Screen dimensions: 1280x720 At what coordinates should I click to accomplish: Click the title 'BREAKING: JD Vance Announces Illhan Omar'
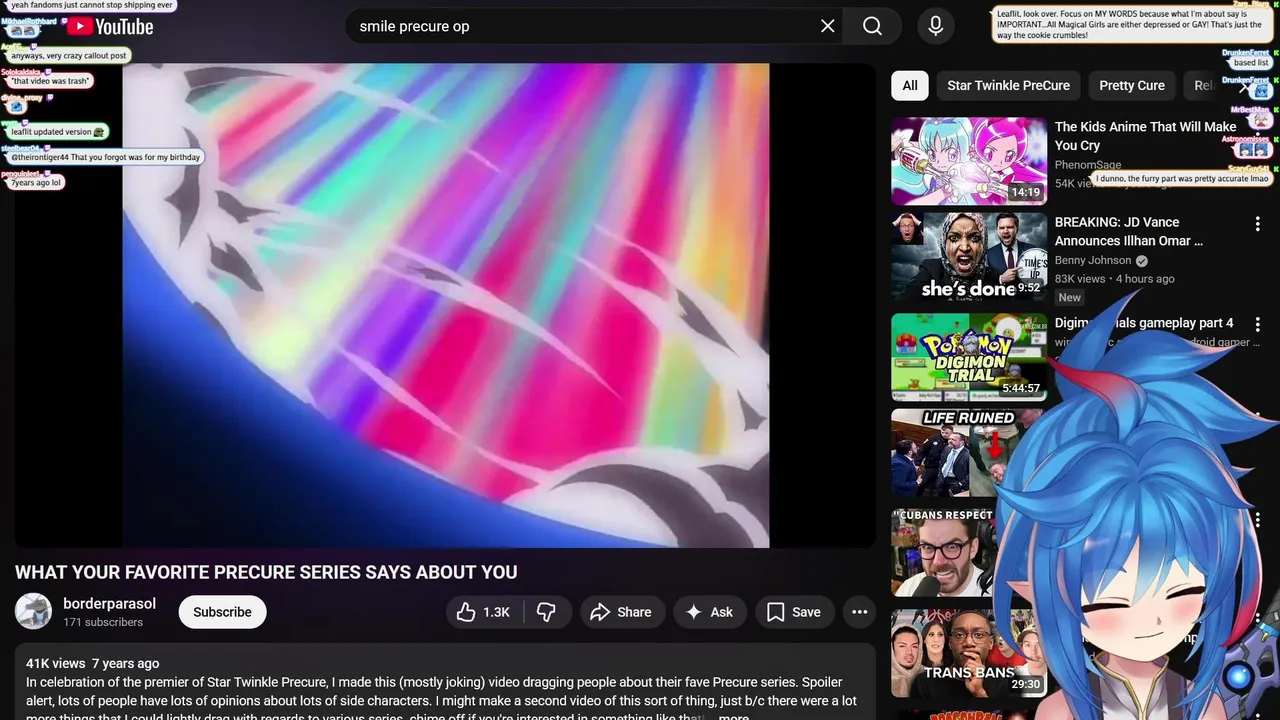point(1129,231)
